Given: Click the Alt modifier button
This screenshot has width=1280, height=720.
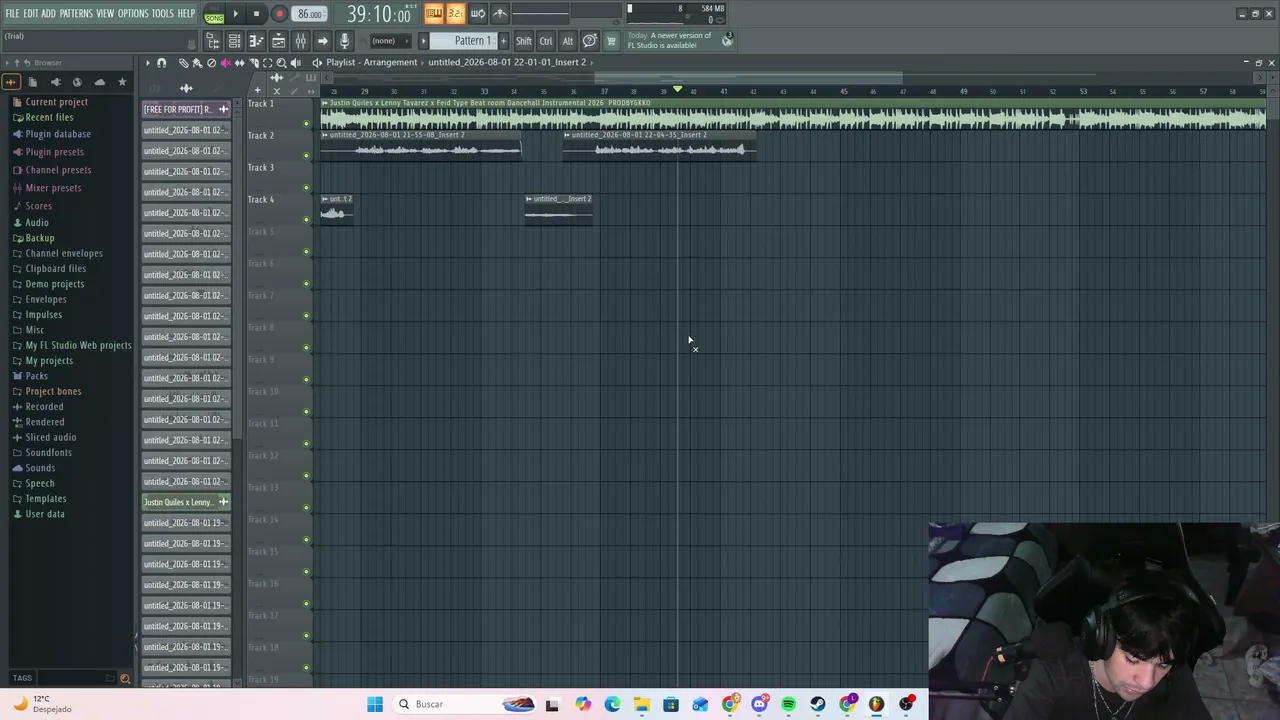Looking at the screenshot, I should [567, 41].
